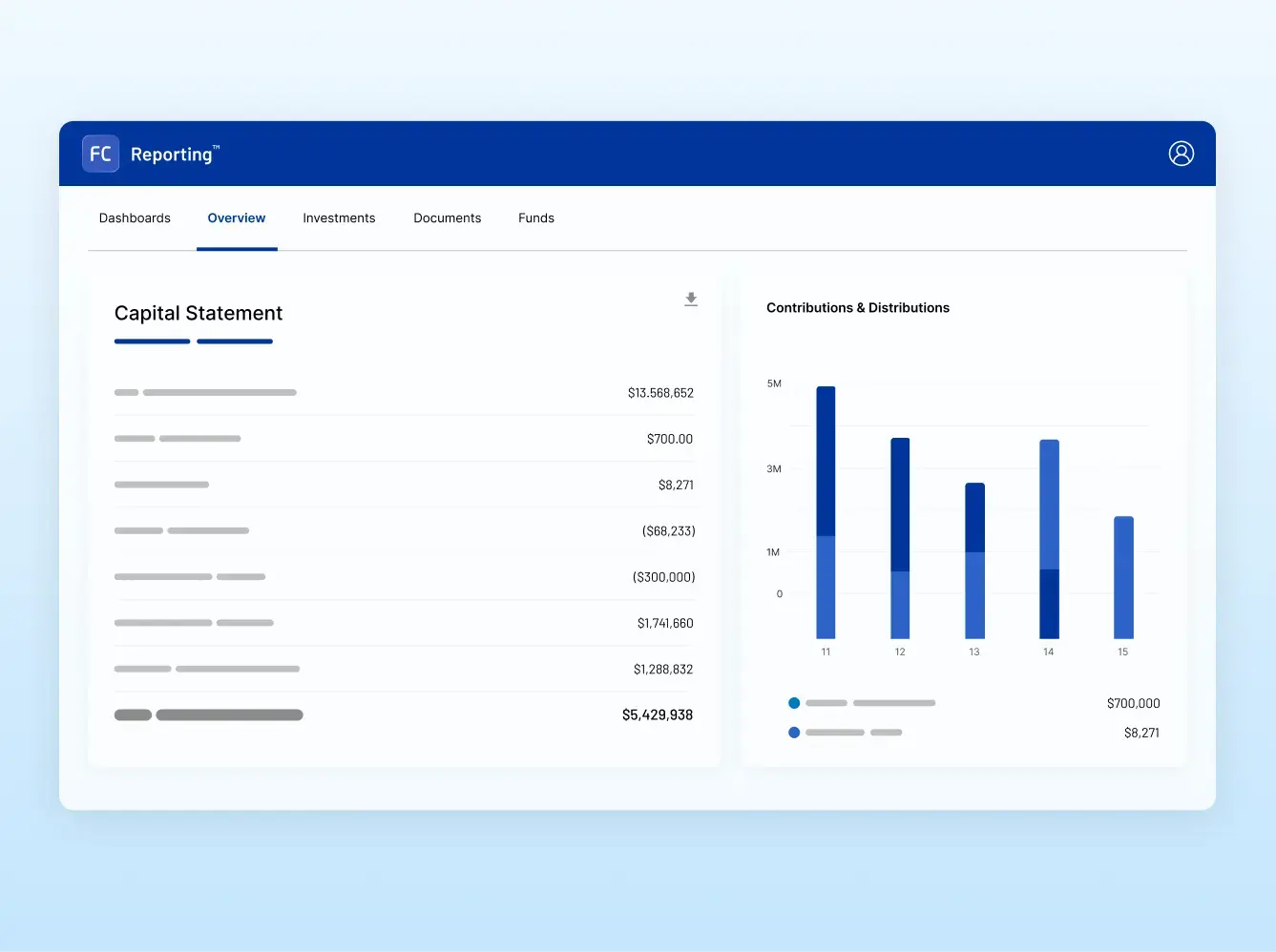Click the Contributions & Distributions title
Image resolution: width=1276 pixels, height=952 pixels.
click(x=857, y=307)
